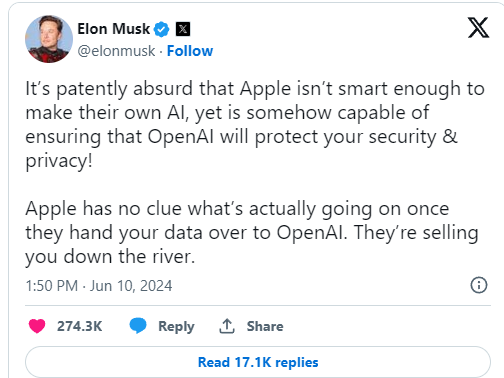Click the tweet paragraph starting "It's patently absurd"
The image size is (504, 378).
(255, 125)
